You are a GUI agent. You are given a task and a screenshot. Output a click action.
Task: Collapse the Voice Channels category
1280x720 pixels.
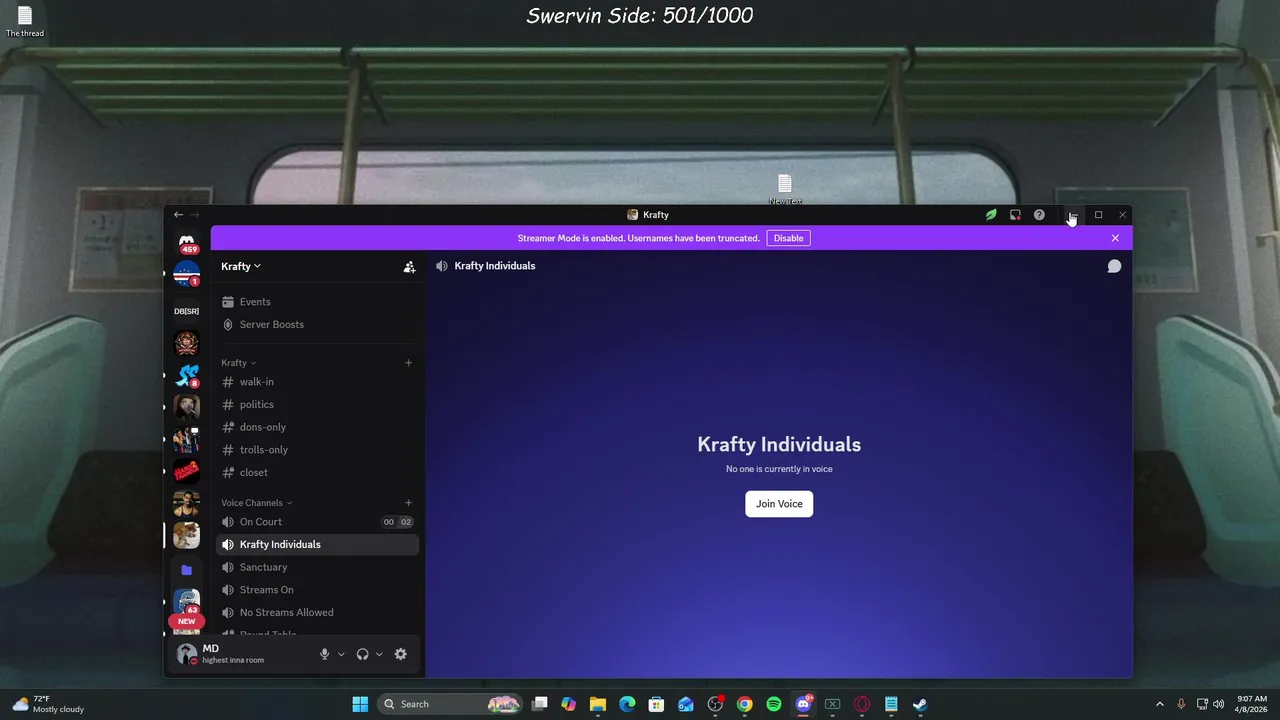coord(257,503)
